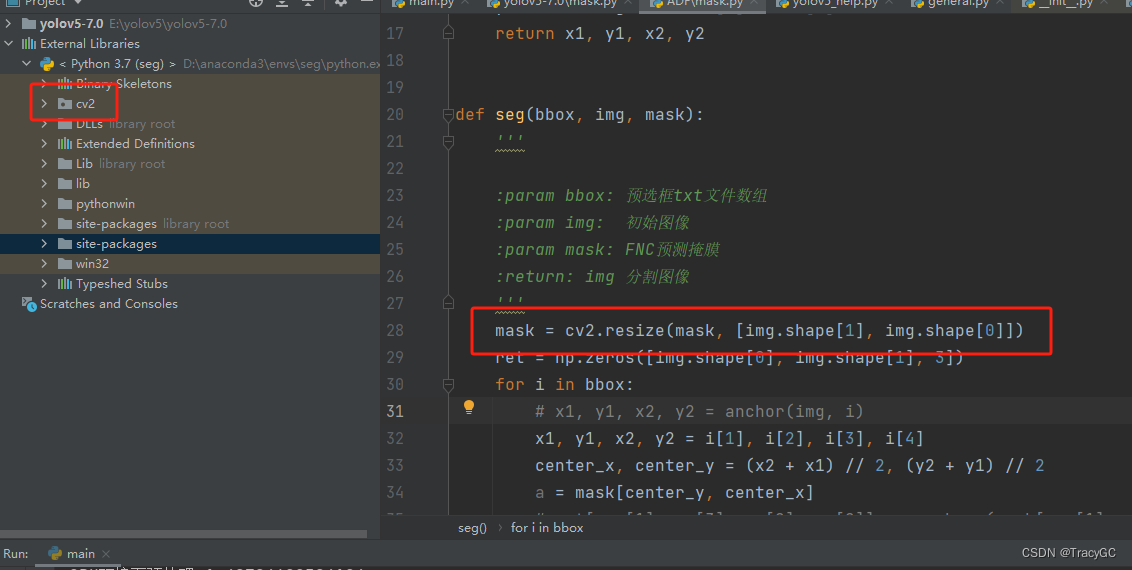1132x570 pixels.
Task: Click the light bulb intention icon on line 31
Action: 469,407
